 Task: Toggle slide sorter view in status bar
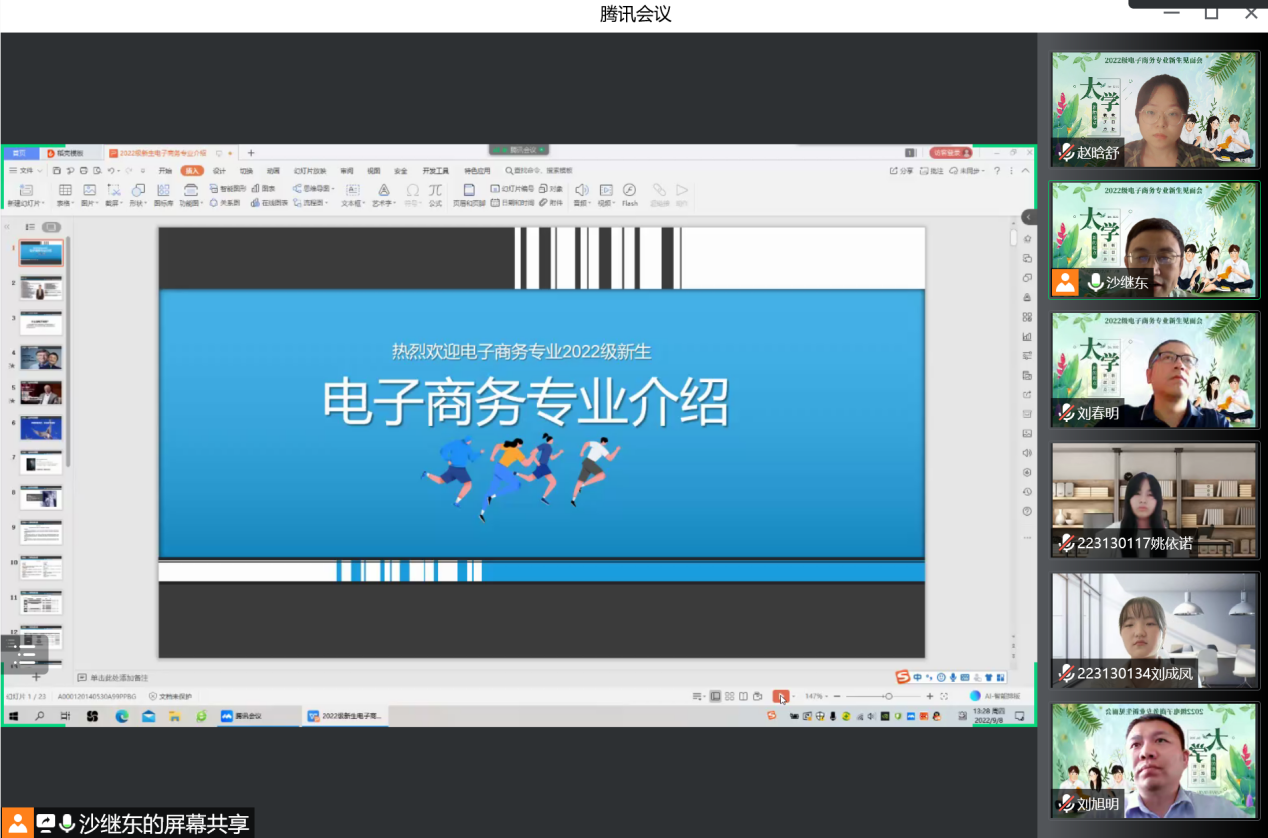(730, 696)
